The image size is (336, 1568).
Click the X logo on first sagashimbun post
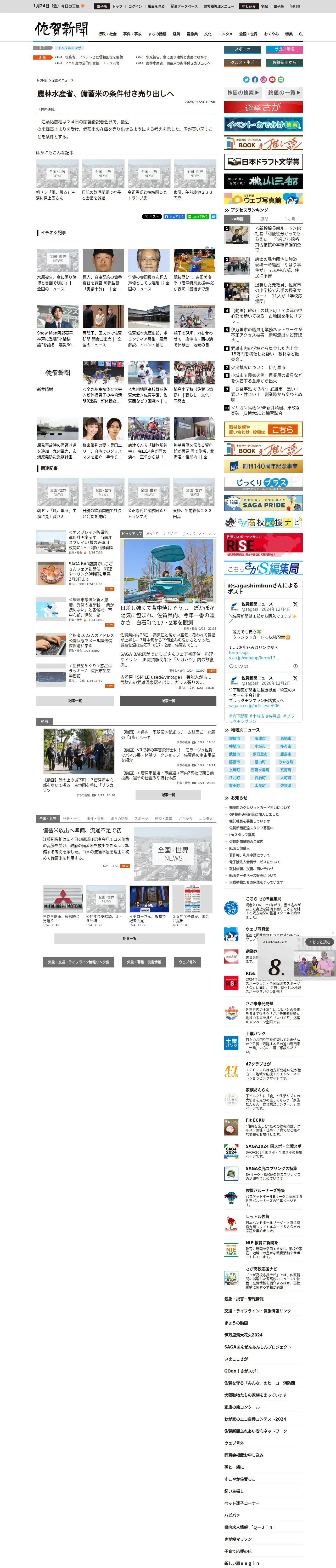[295, 604]
